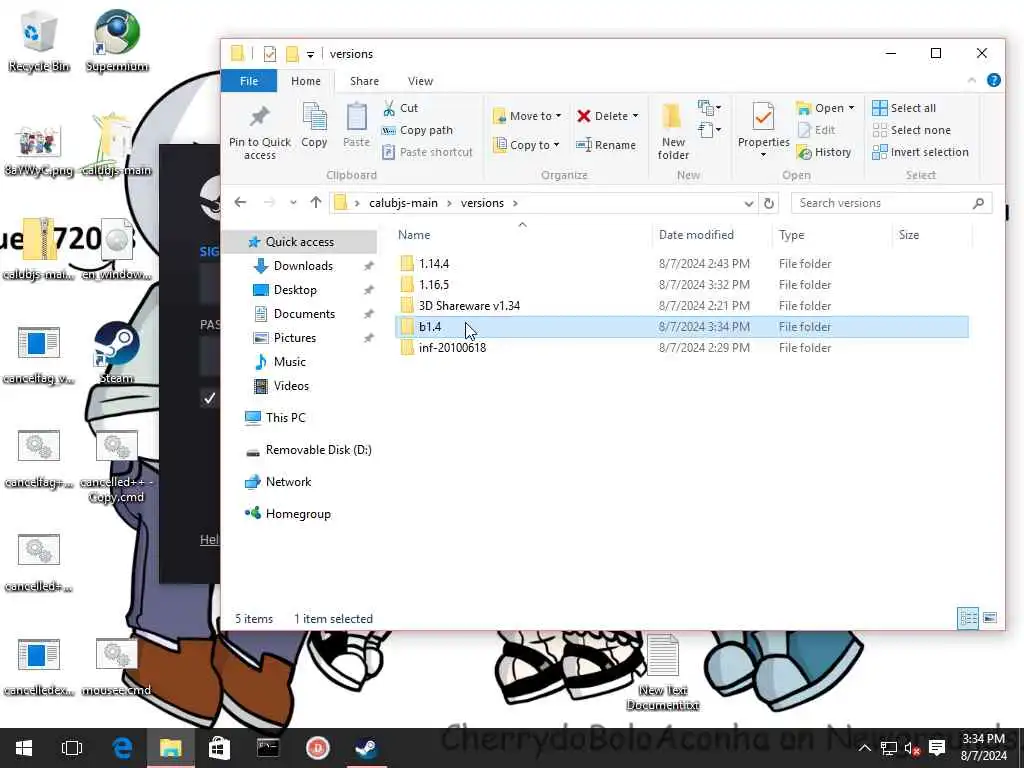Select Network in navigation pane

288,482
